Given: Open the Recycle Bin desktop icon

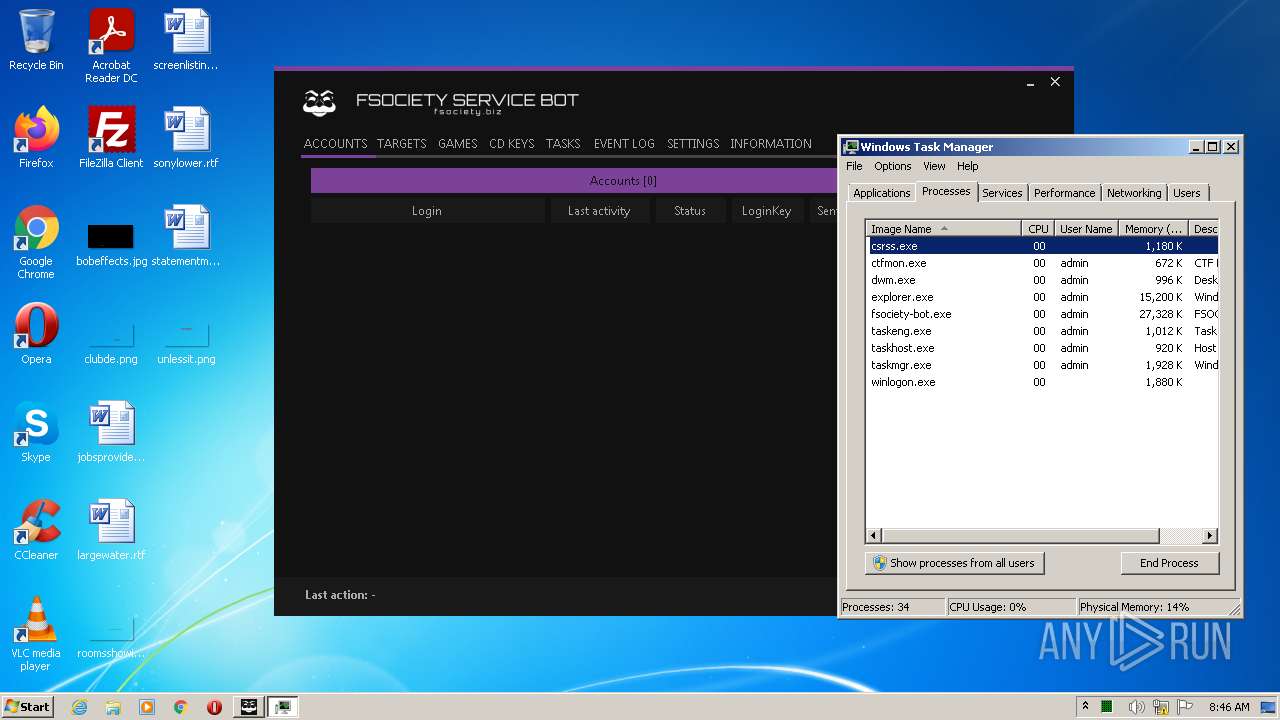Looking at the screenshot, I should [36, 40].
